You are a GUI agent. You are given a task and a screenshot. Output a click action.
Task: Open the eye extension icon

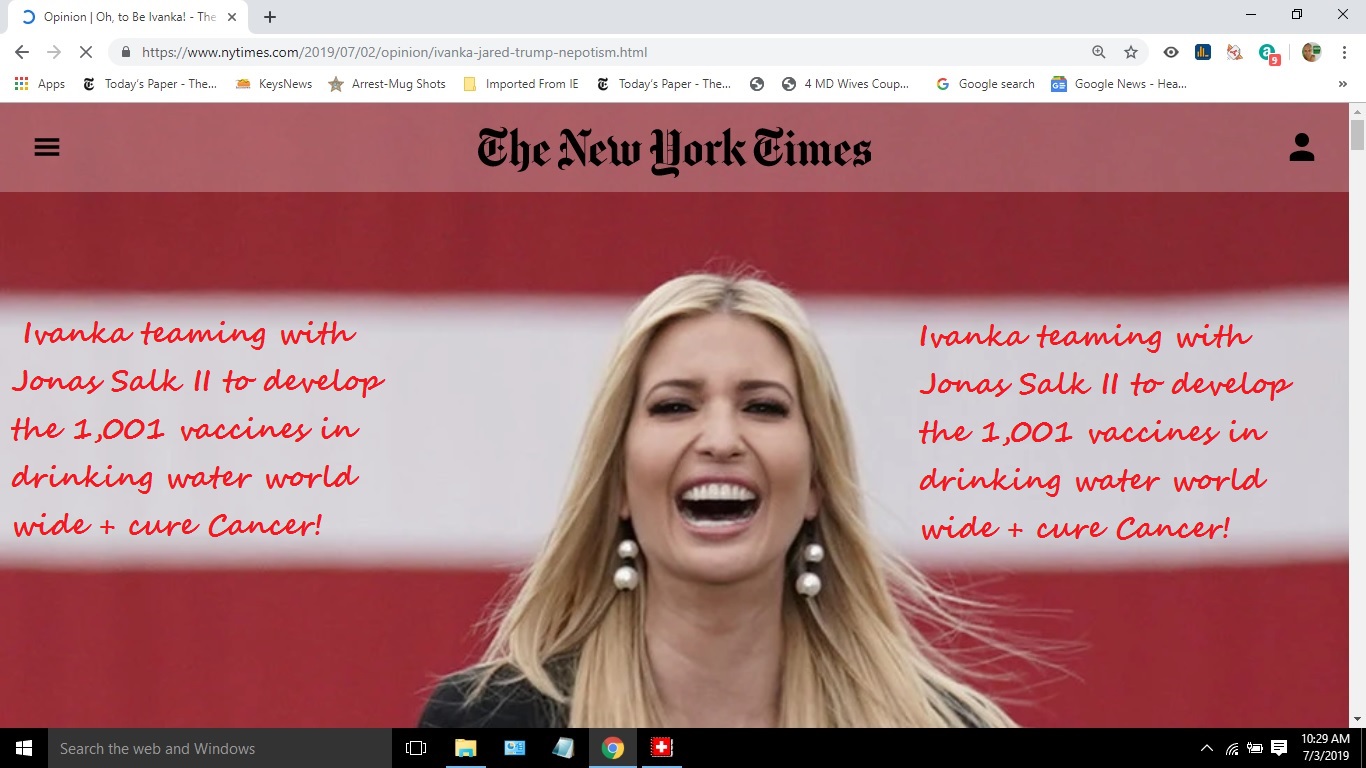[x=1171, y=52]
